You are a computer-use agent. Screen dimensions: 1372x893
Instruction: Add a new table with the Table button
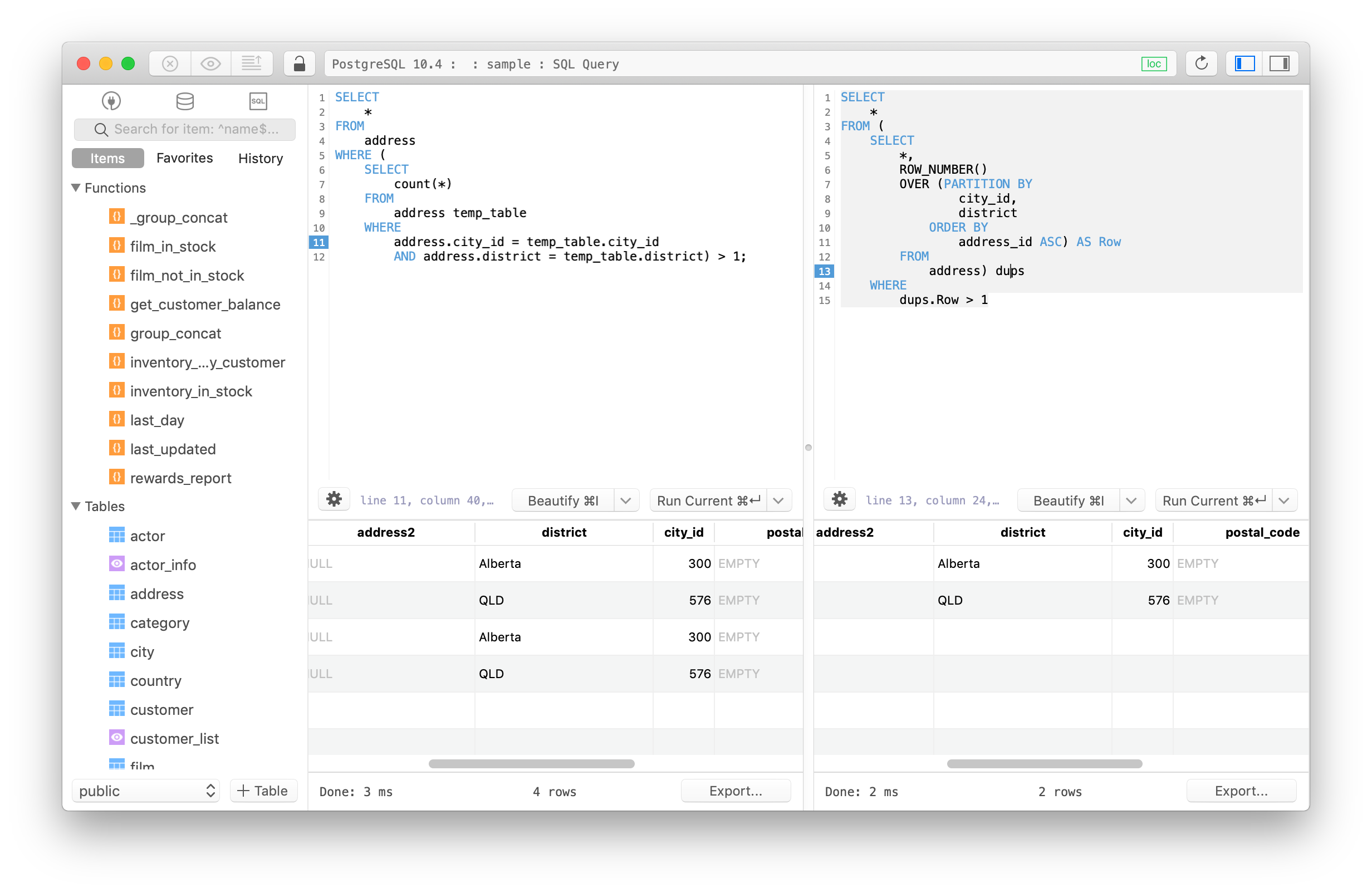point(263,791)
